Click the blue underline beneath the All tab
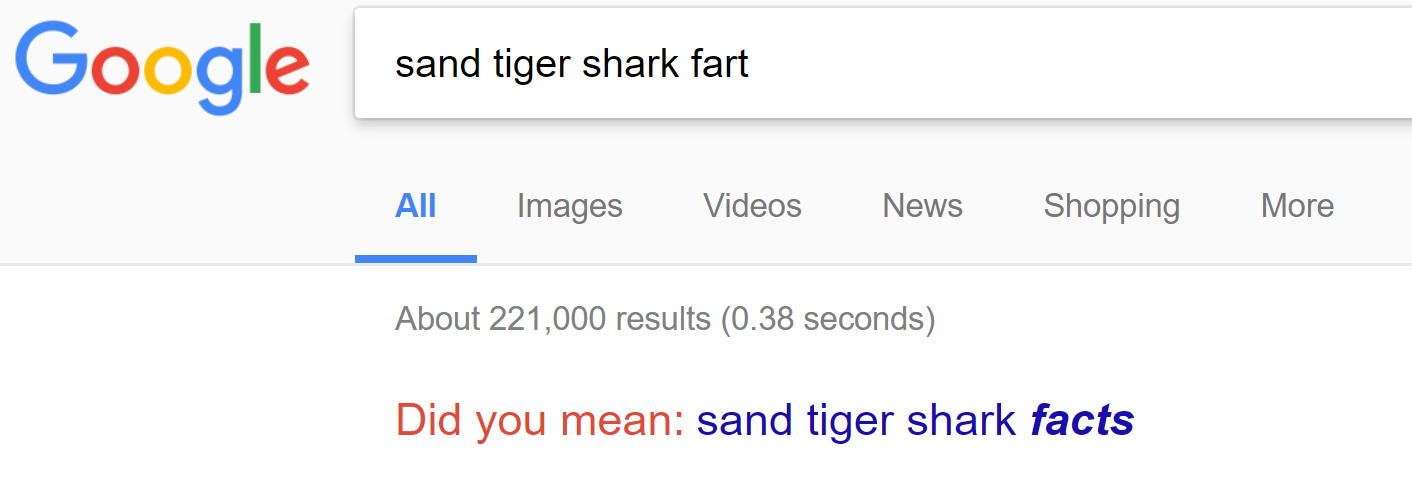The image size is (1412, 493). pyautogui.click(x=416, y=258)
